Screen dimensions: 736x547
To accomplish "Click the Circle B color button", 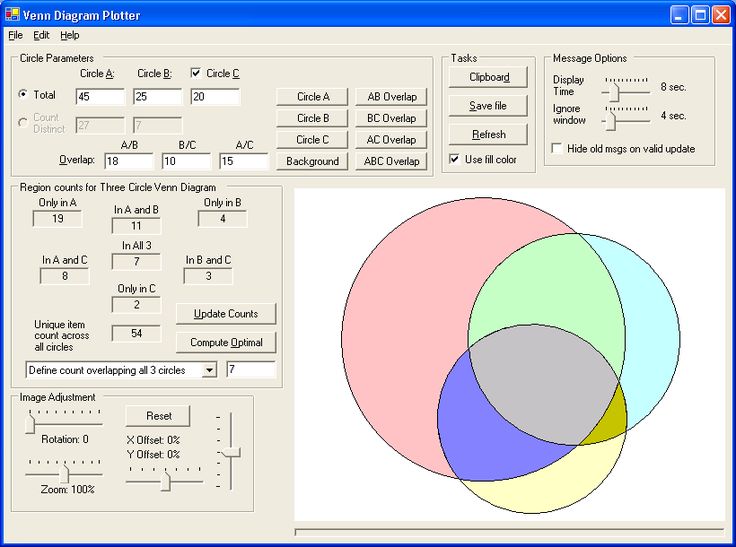I will click(313, 118).
